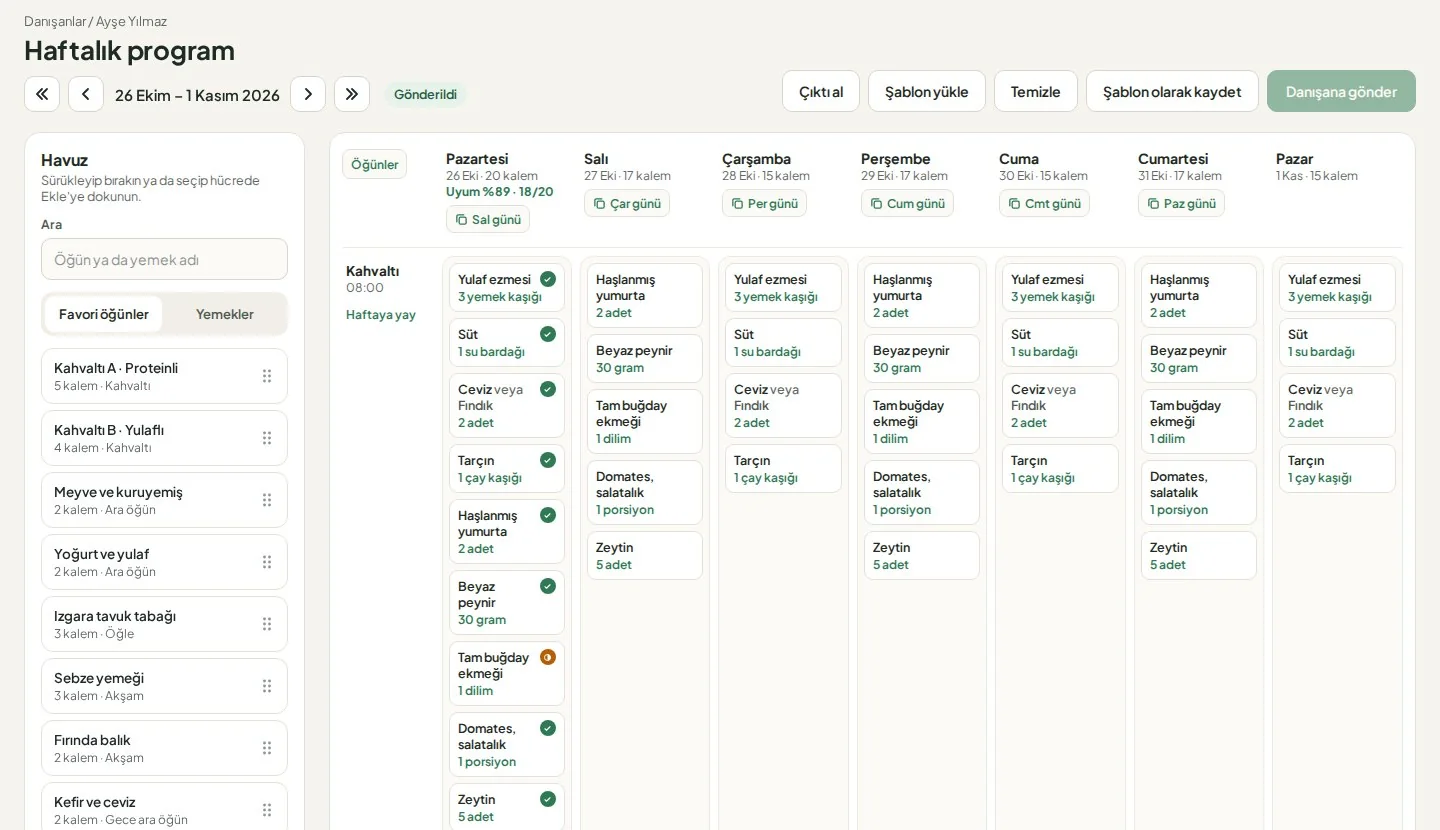
Task: Jump forward with the double-right arrow button
Action: (352, 94)
